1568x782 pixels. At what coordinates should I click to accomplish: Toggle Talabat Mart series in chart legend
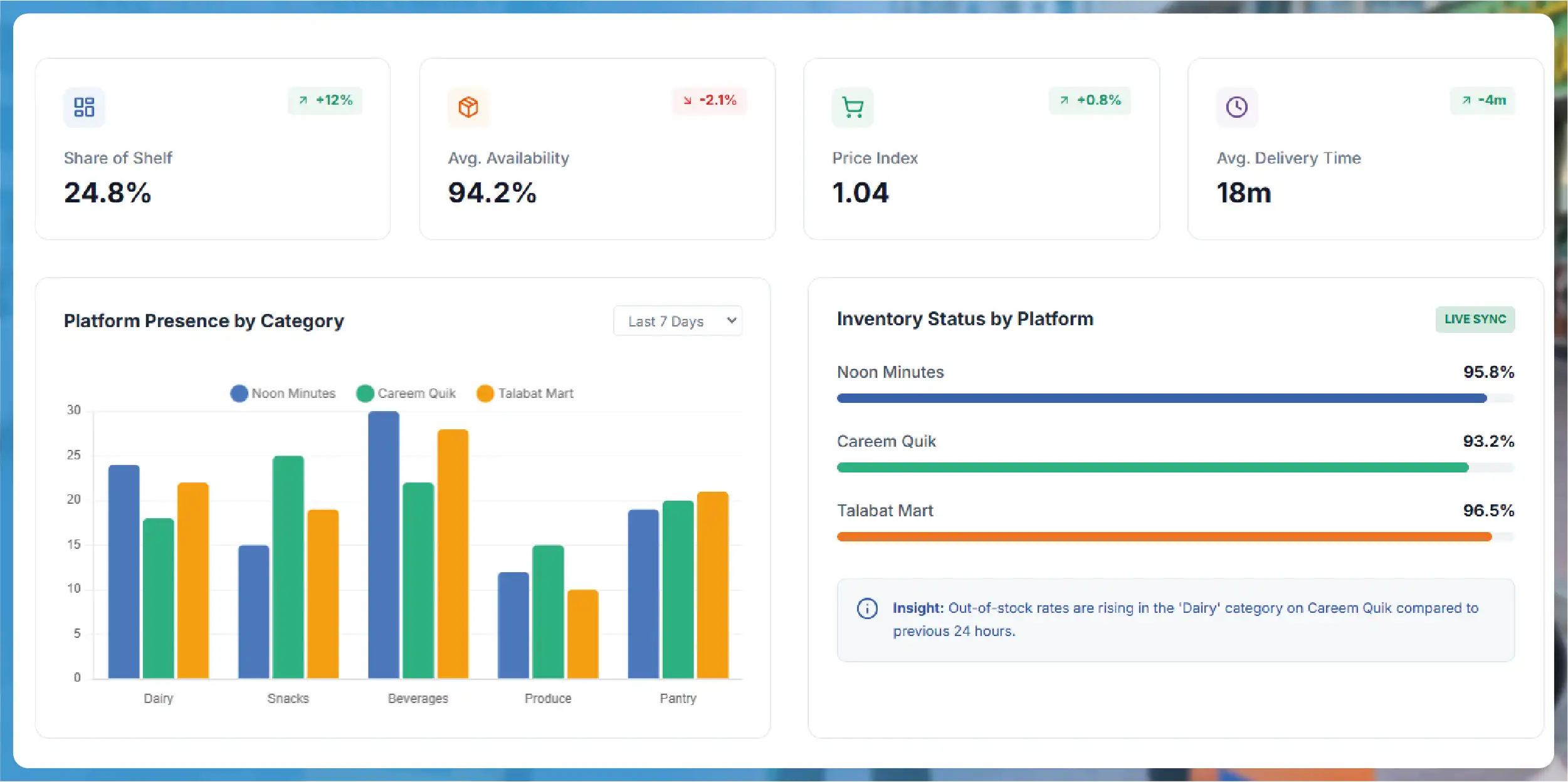tap(525, 394)
